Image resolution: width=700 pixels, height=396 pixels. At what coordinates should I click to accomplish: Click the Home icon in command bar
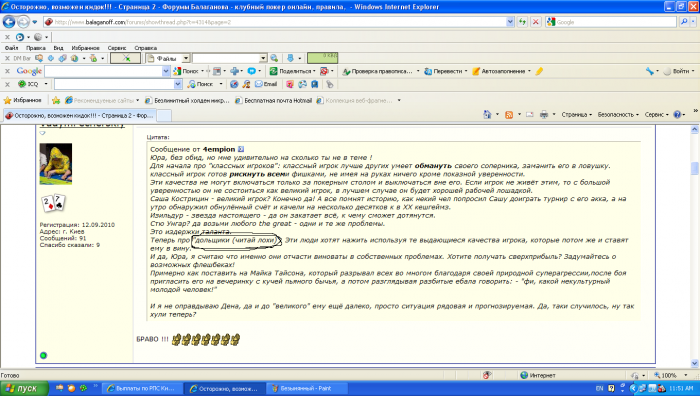tap(487, 115)
